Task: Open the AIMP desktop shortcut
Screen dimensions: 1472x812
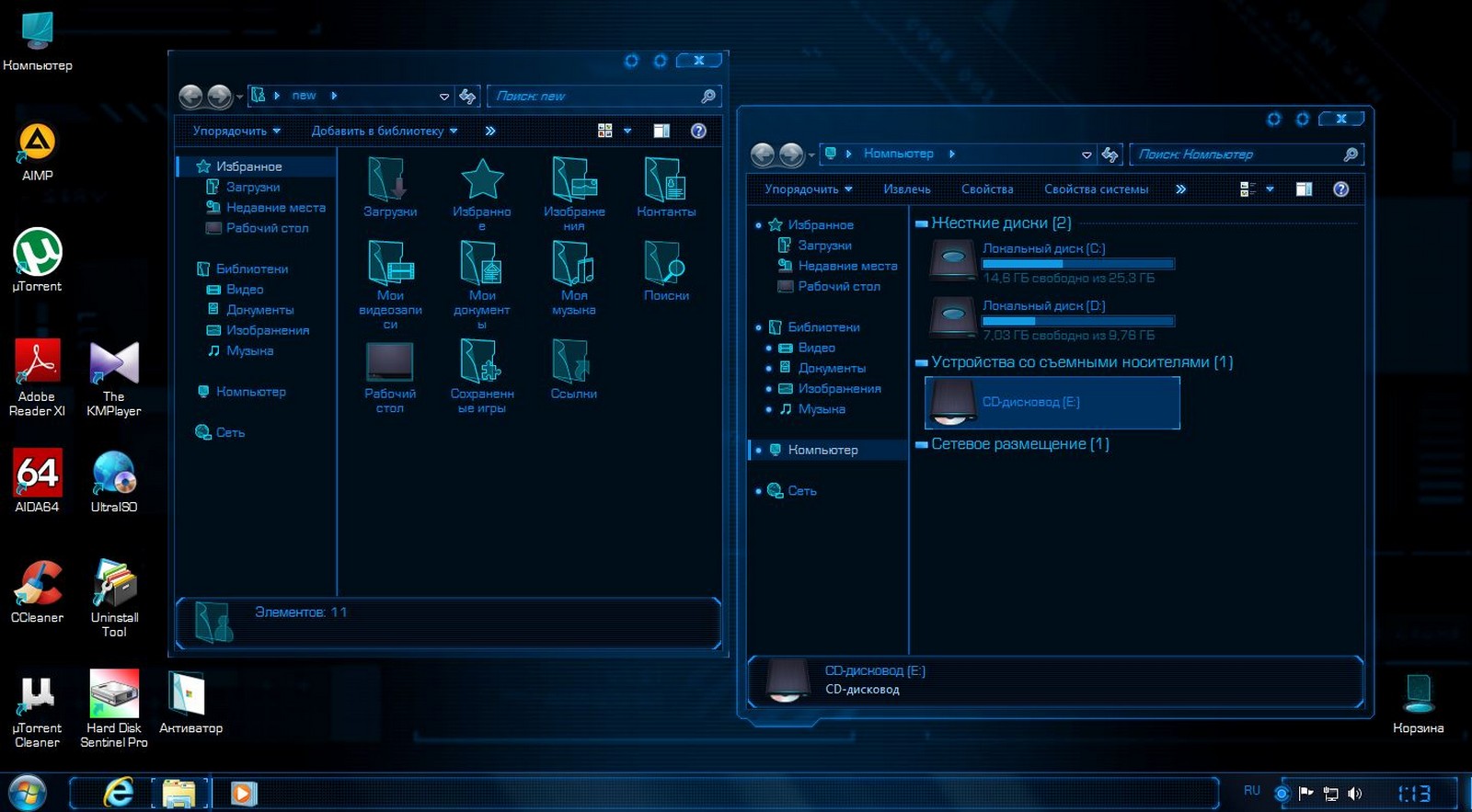Action: 37,152
